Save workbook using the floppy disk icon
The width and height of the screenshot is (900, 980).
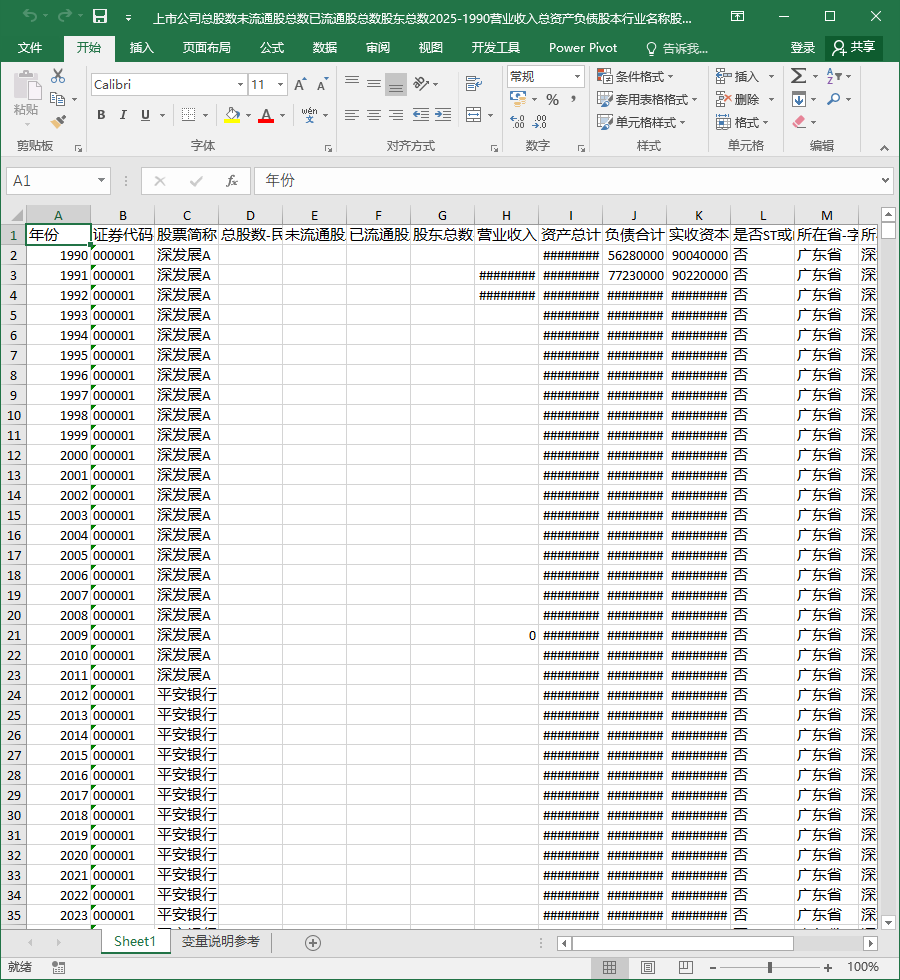(x=100, y=16)
